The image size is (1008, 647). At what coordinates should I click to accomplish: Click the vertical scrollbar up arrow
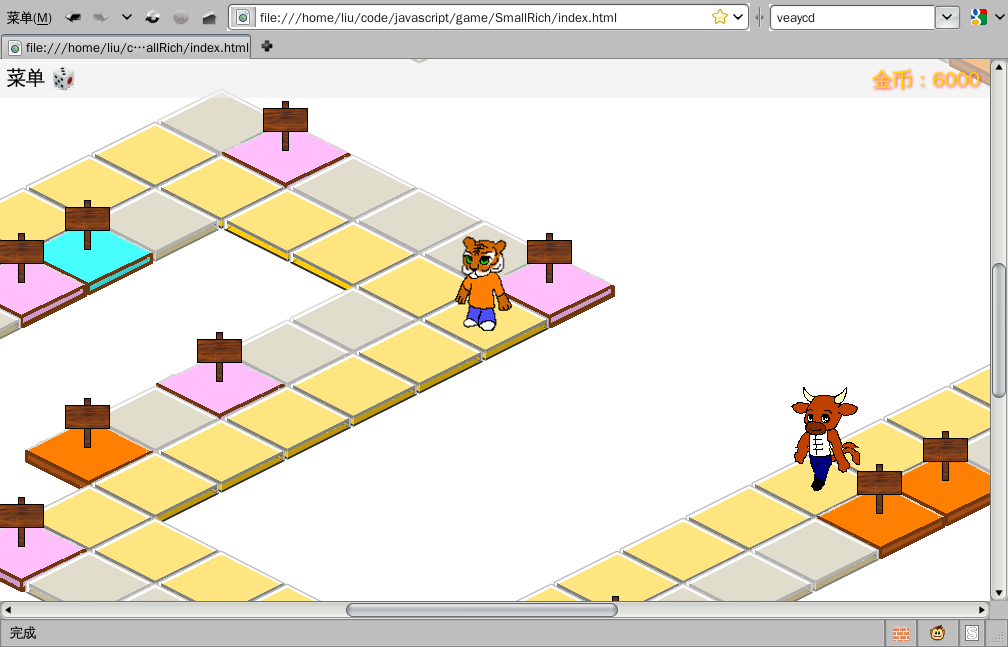pyautogui.click(x=998, y=67)
